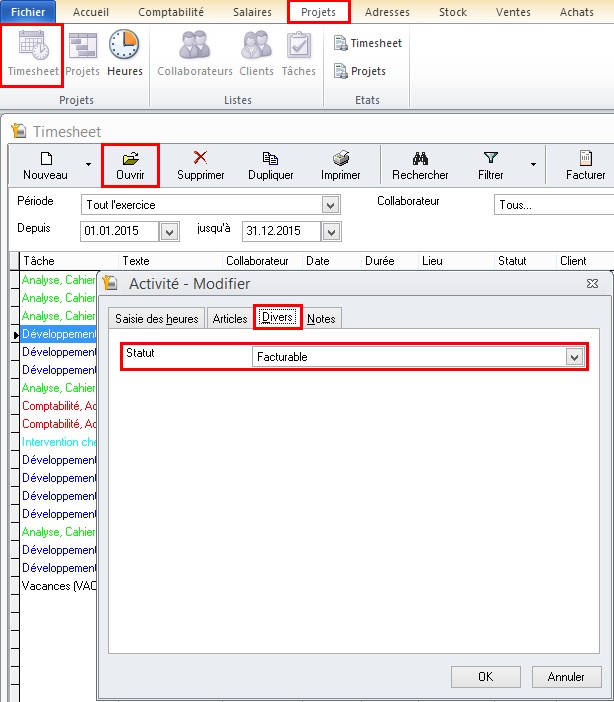Sort by the Date column header
Viewport: 614px width, 702px height.
tap(332, 261)
